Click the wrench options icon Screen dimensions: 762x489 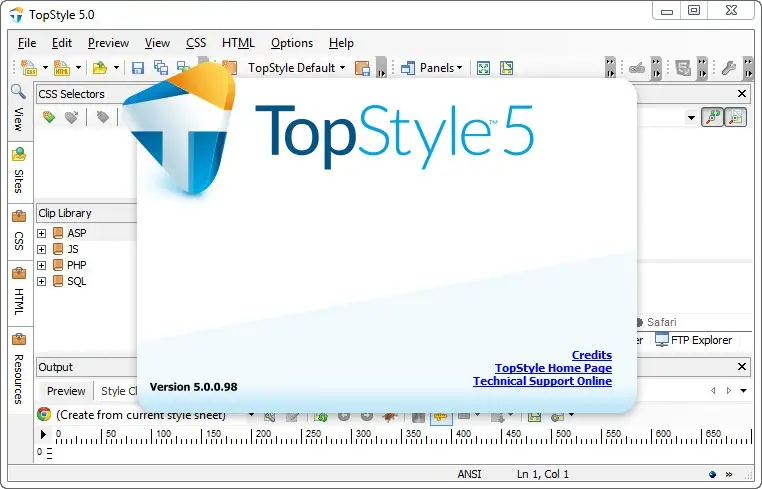click(x=728, y=68)
